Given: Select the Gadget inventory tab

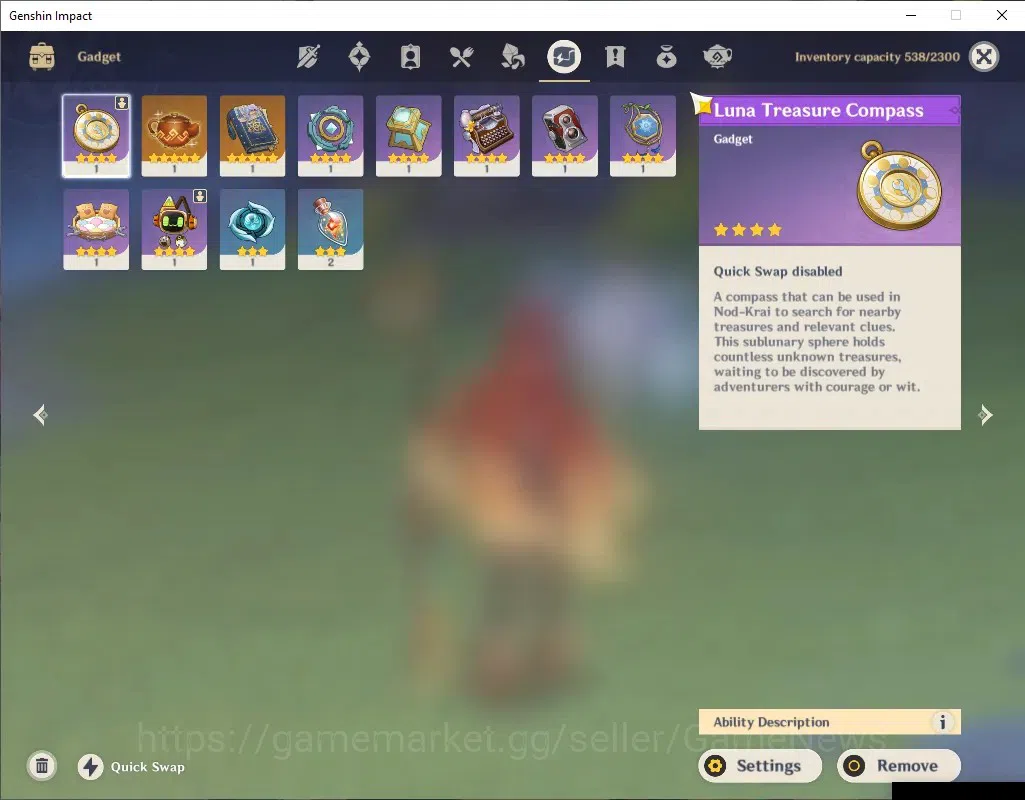Looking at the screenshot, I should click(x=564, y=57).
